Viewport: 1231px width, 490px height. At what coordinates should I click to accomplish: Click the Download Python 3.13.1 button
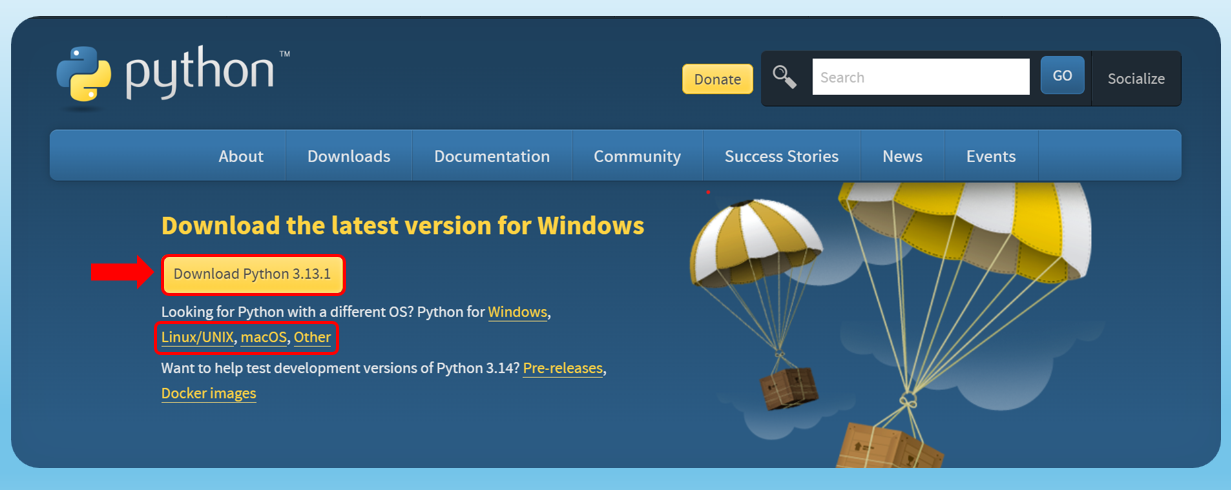[x=252, y=274]
